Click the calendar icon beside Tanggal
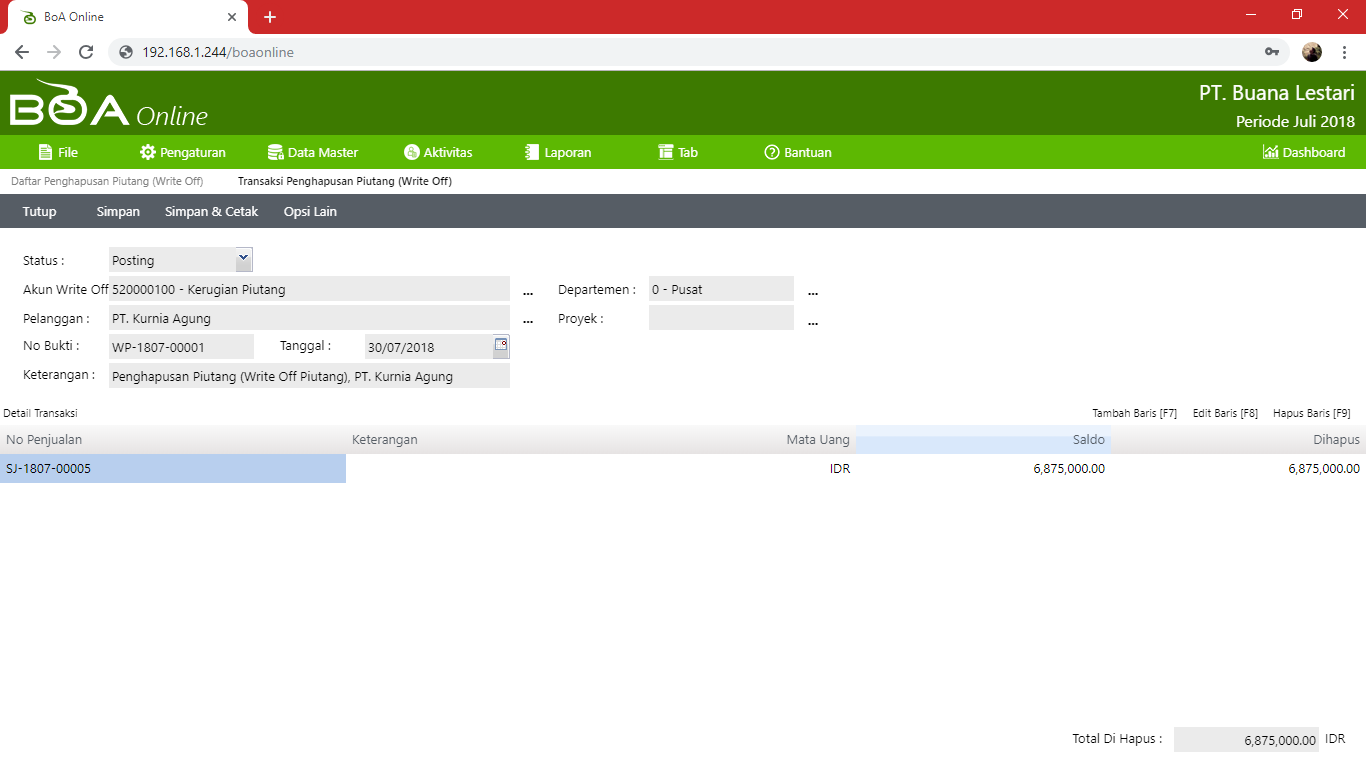The image size is (1366, 765). click(x=501, y=346)
